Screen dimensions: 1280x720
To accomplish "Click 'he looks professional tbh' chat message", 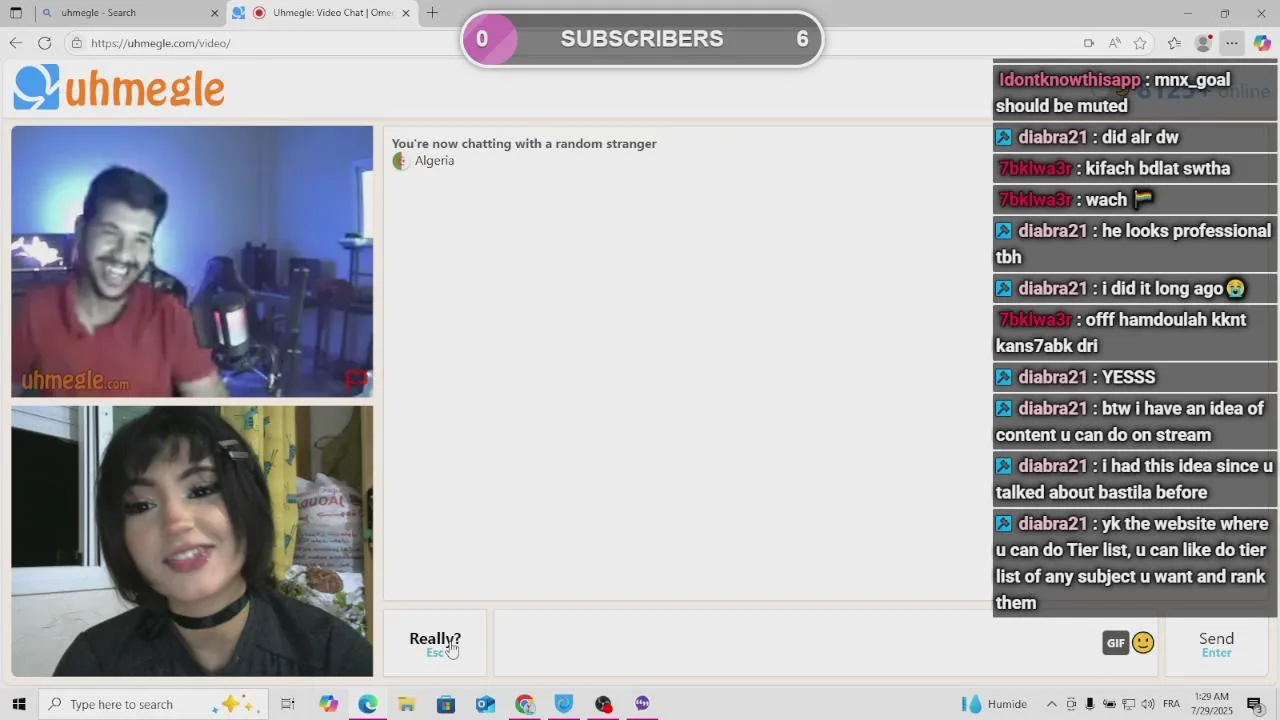I will (x=1134, y=244).
